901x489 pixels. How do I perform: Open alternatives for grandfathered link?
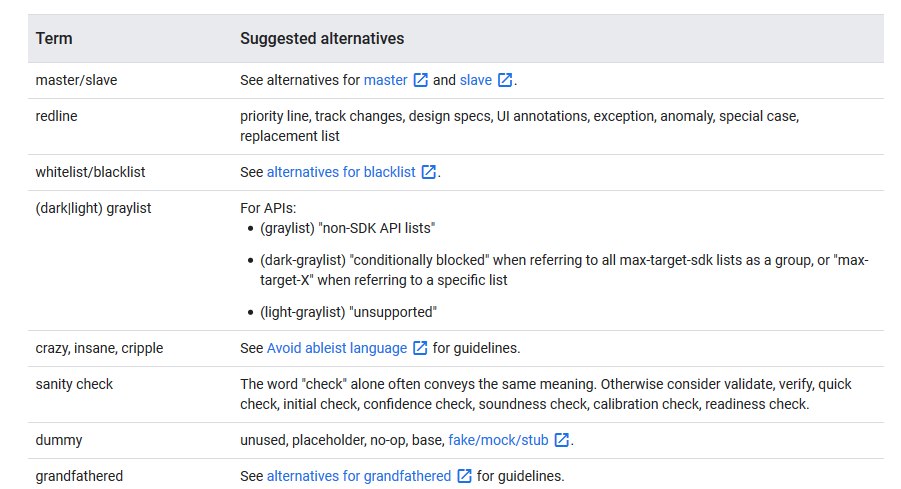359,476
